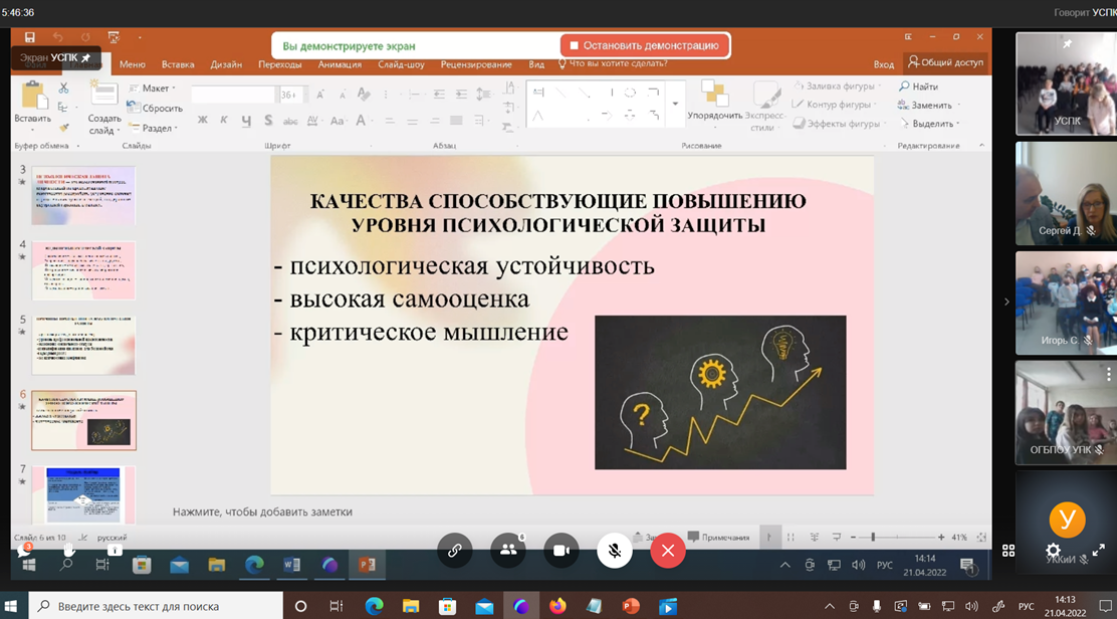Toggle bold Ж formatting
The width and height of the screenshot is (1117, 619).
click(x=203, y=121)
